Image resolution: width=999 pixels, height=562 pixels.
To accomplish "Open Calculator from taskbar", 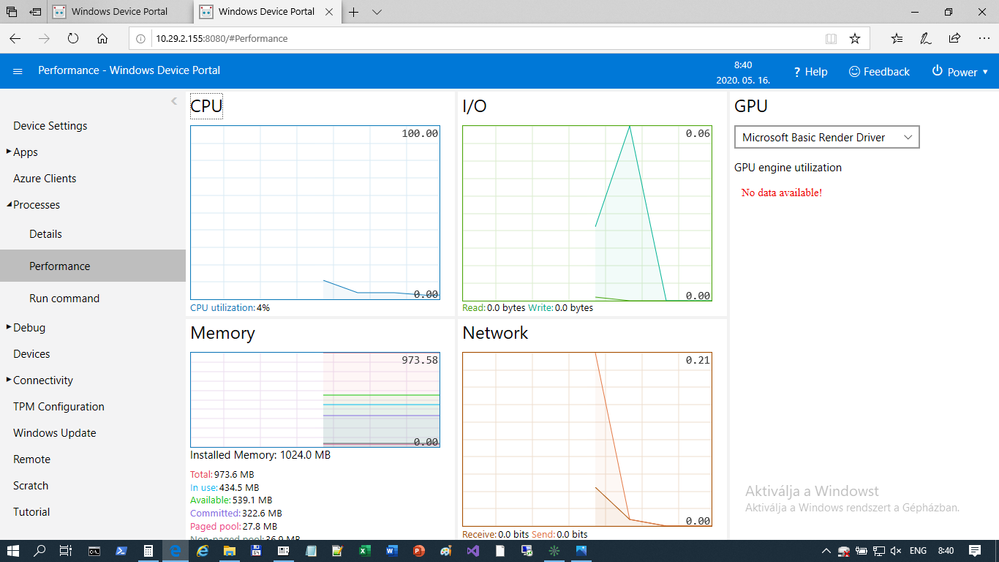I will tap(148, 551).
